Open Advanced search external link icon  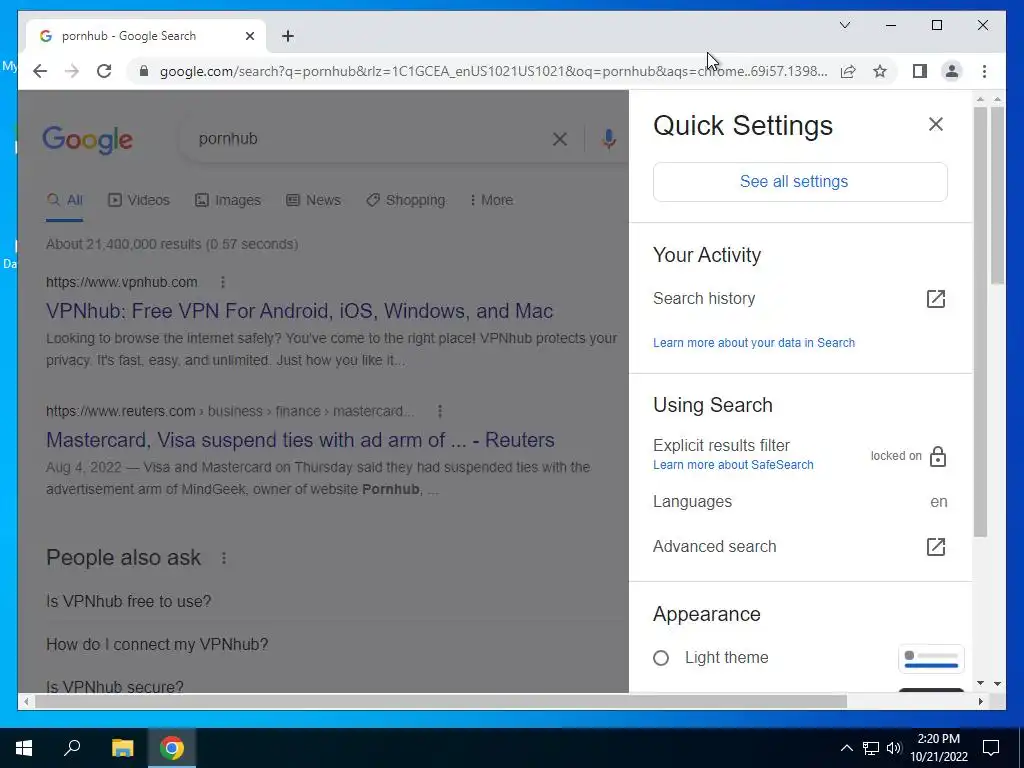pyautogui.click(x=936, y=547)
